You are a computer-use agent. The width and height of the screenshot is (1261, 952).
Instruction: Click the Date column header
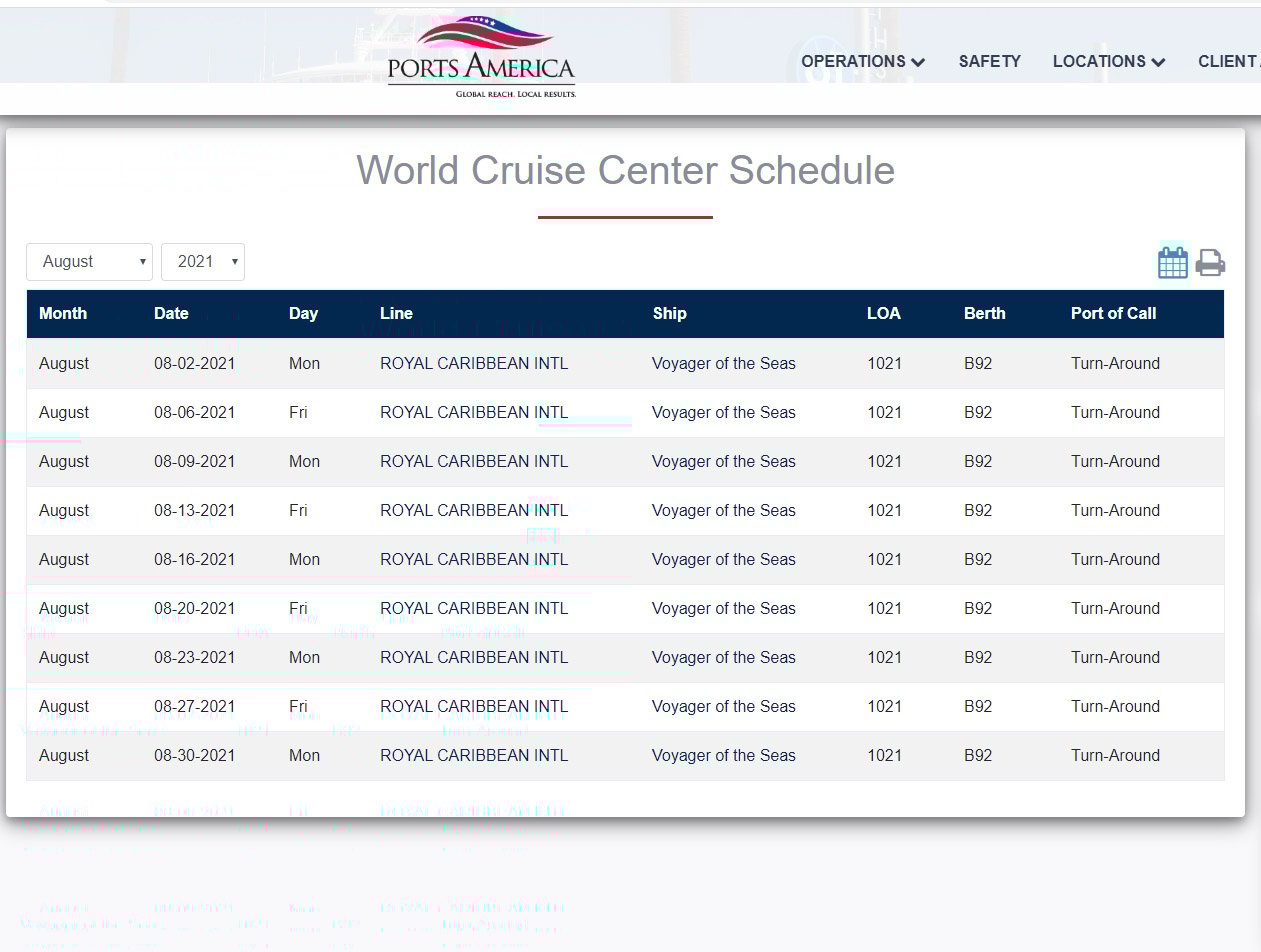(x=171, y=313)
